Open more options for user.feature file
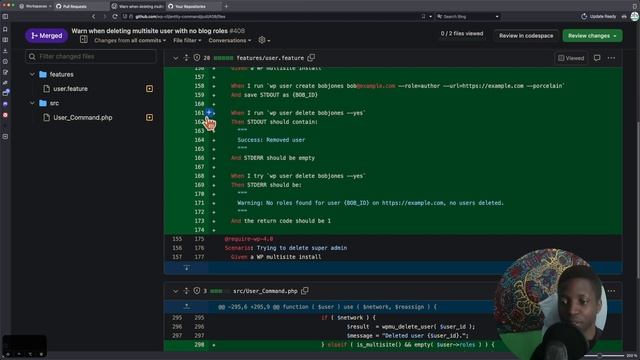 click(611, 58)
